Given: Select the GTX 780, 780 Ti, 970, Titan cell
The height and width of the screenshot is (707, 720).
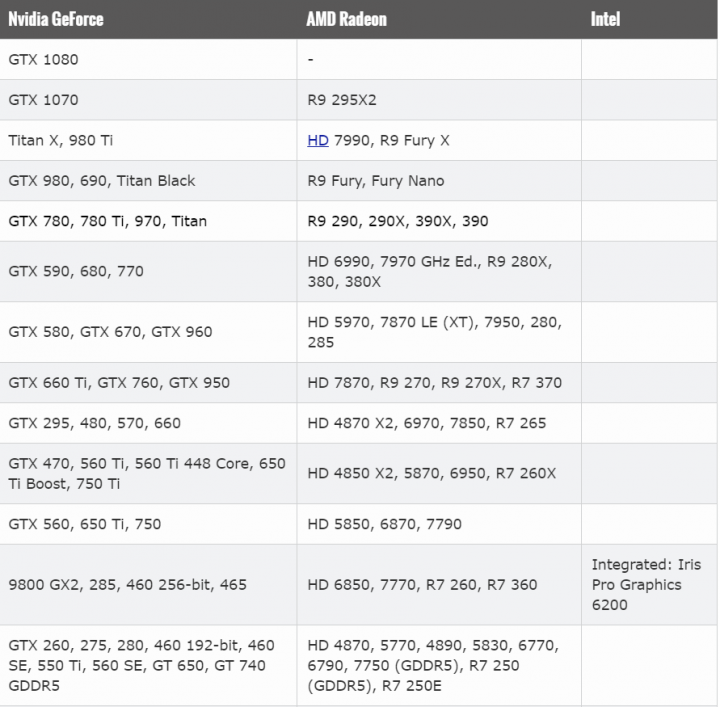Looking at the screenshot, I should click(x=148, y=221).
